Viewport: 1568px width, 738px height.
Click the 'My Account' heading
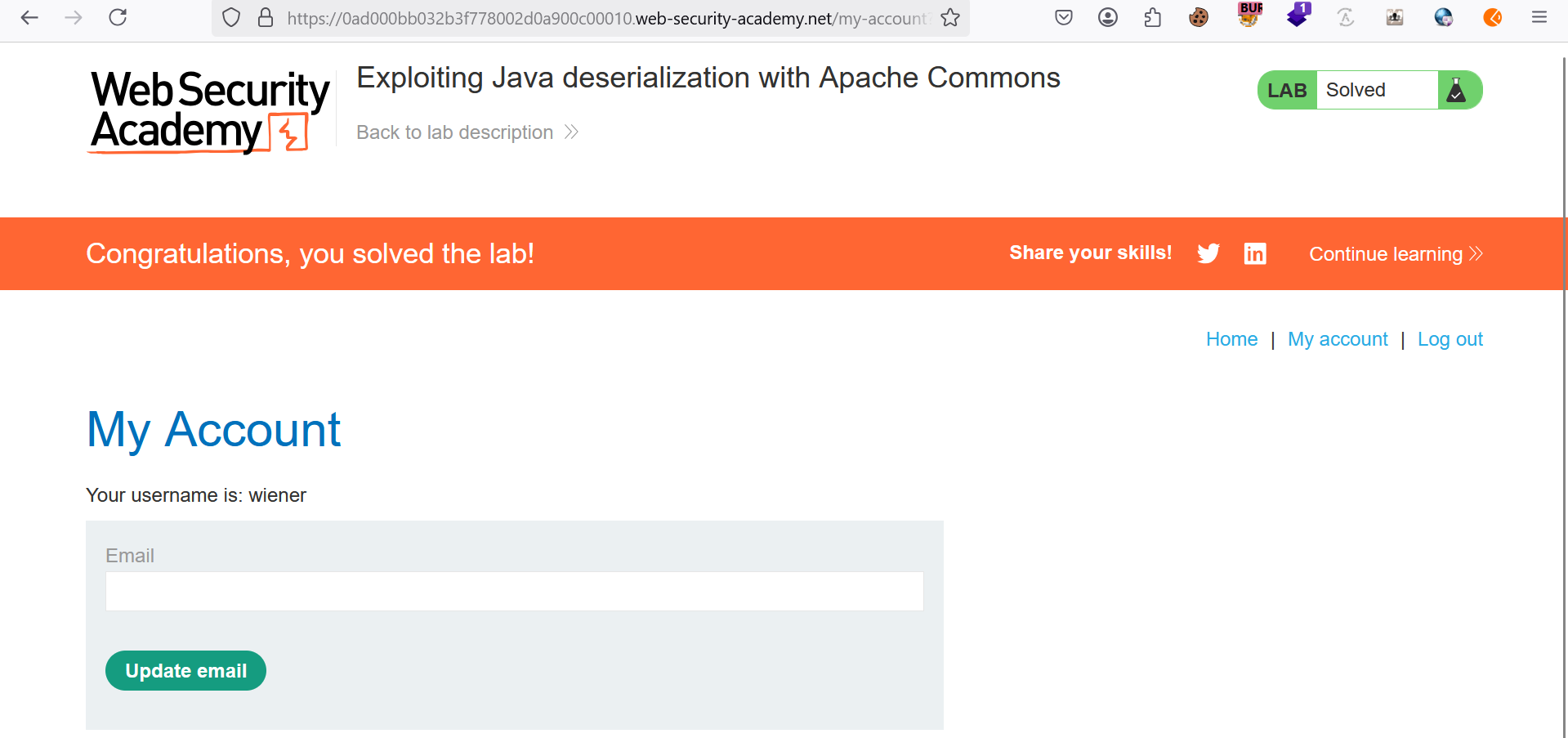(x=213, y=430)
